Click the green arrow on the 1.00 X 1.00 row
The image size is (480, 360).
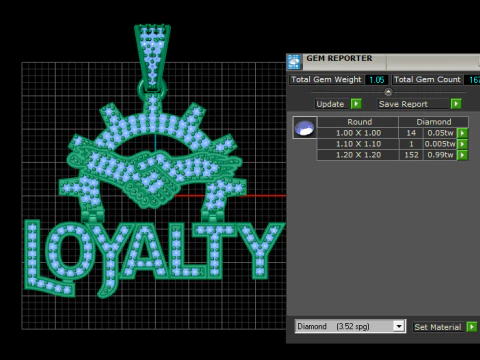pos(462,133)
